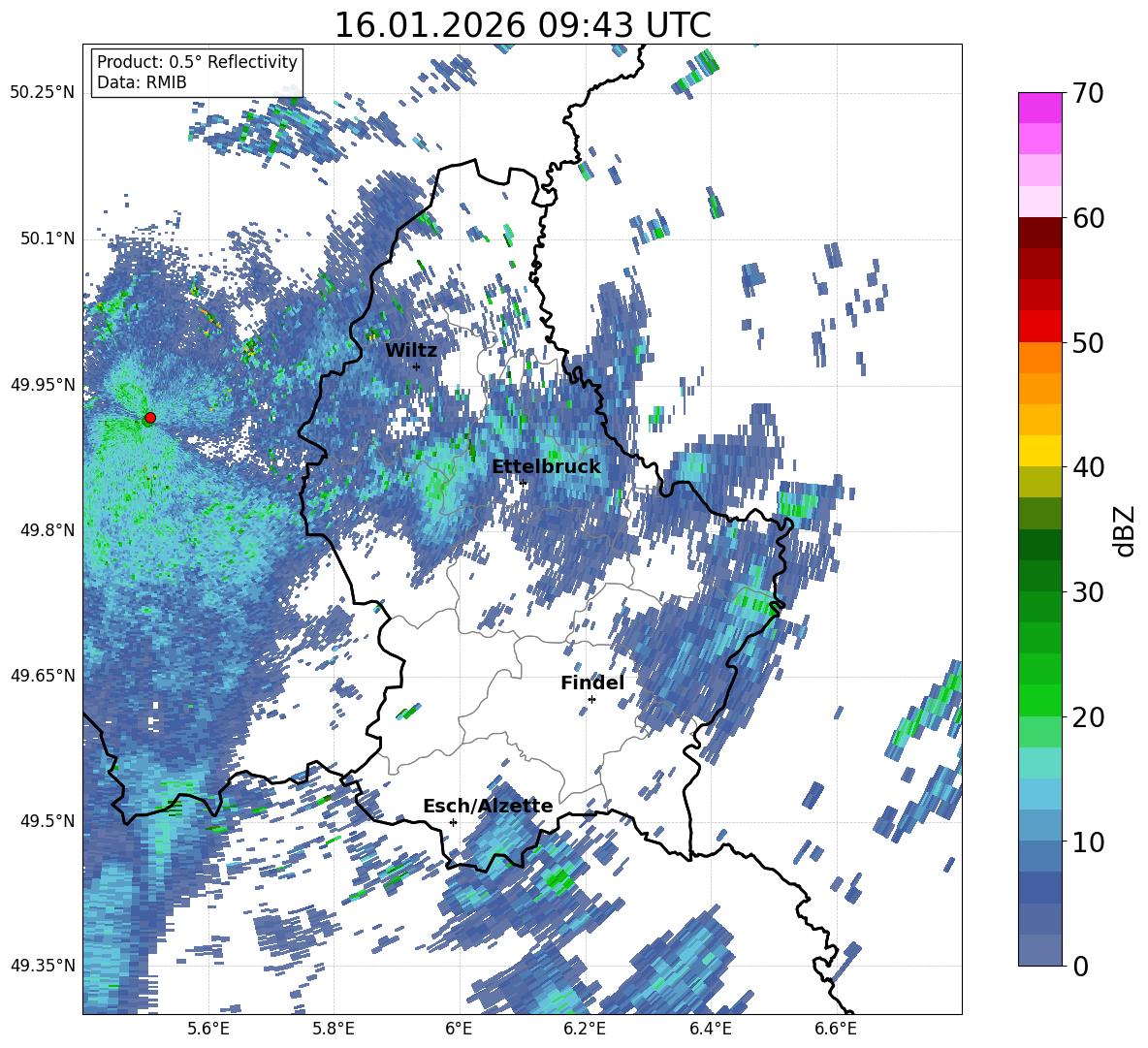Click the 40 dBZ colorbar tick label
1148x1048 pixels.
coord(1088,467)
